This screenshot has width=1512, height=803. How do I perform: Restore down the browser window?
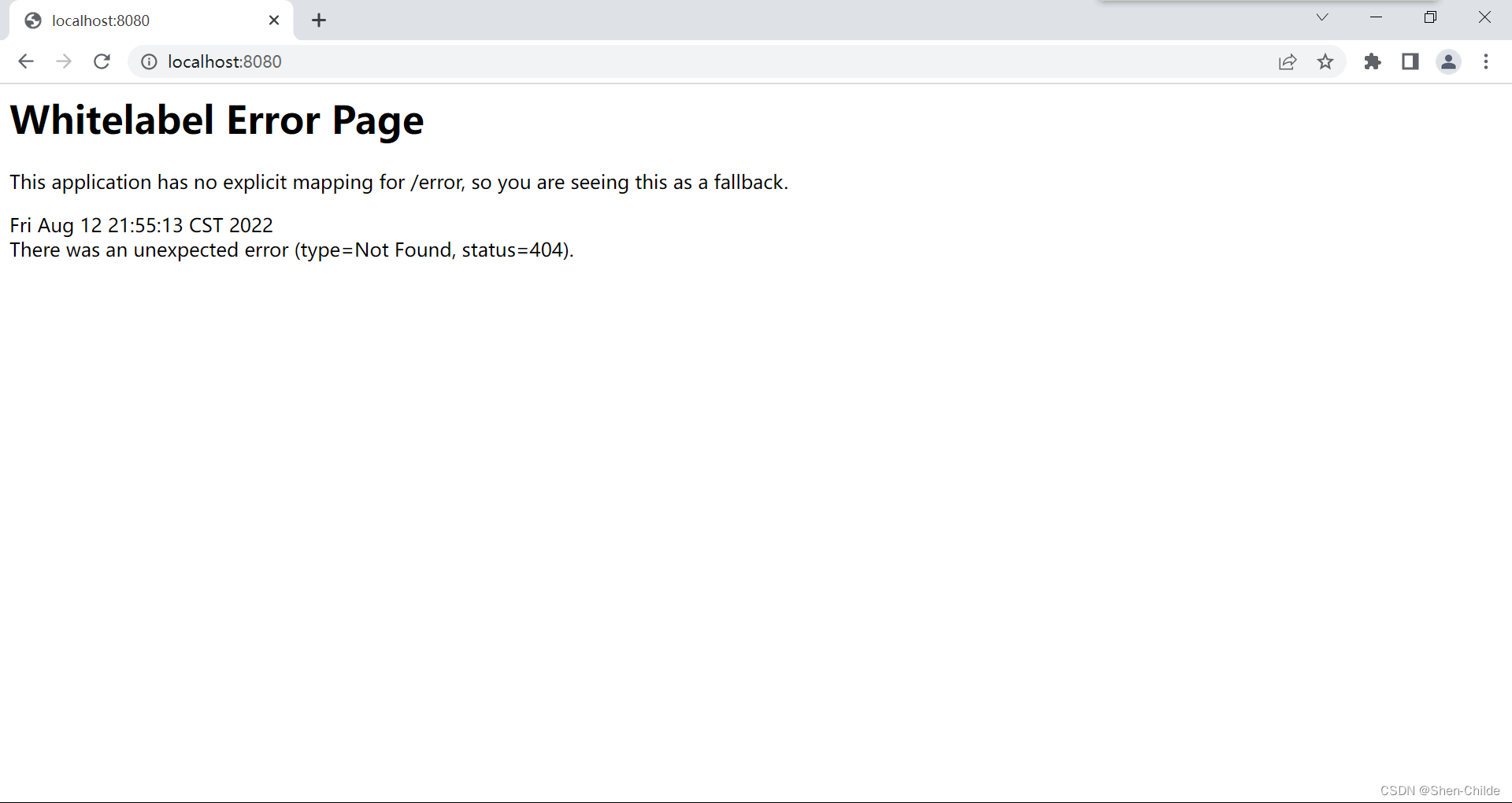1431,17
